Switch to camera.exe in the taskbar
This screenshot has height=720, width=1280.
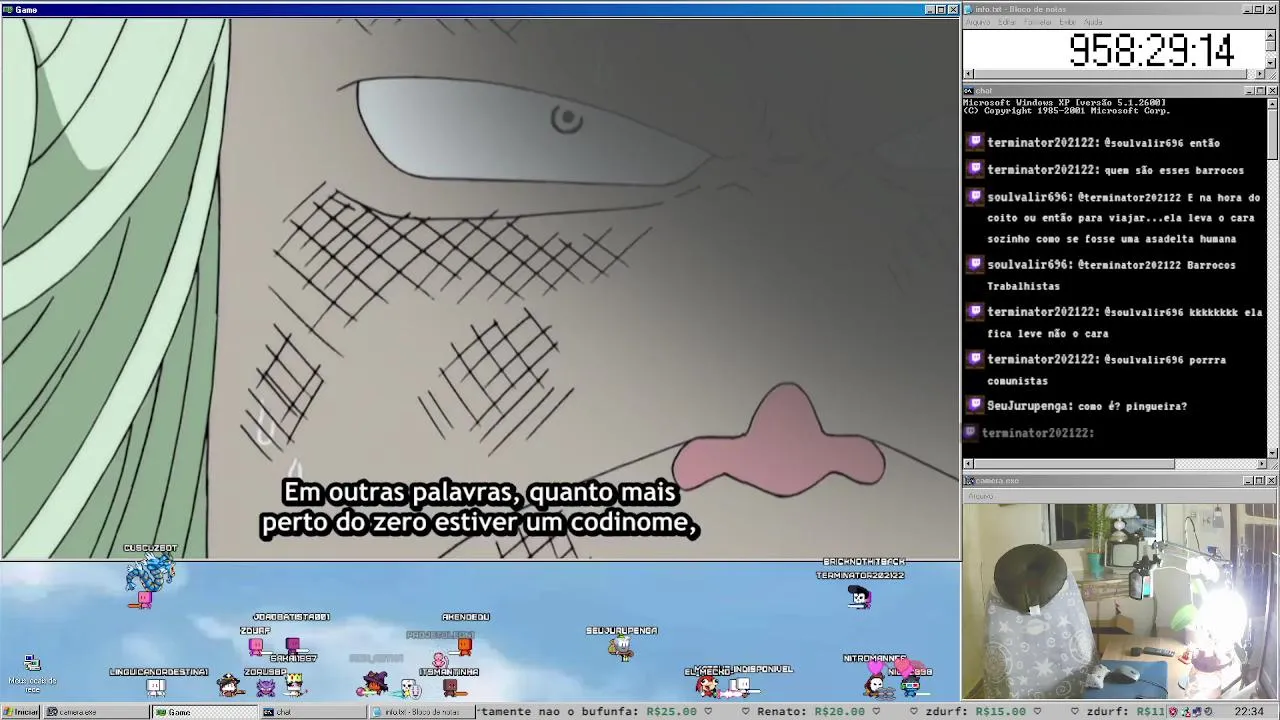[97, 712]
